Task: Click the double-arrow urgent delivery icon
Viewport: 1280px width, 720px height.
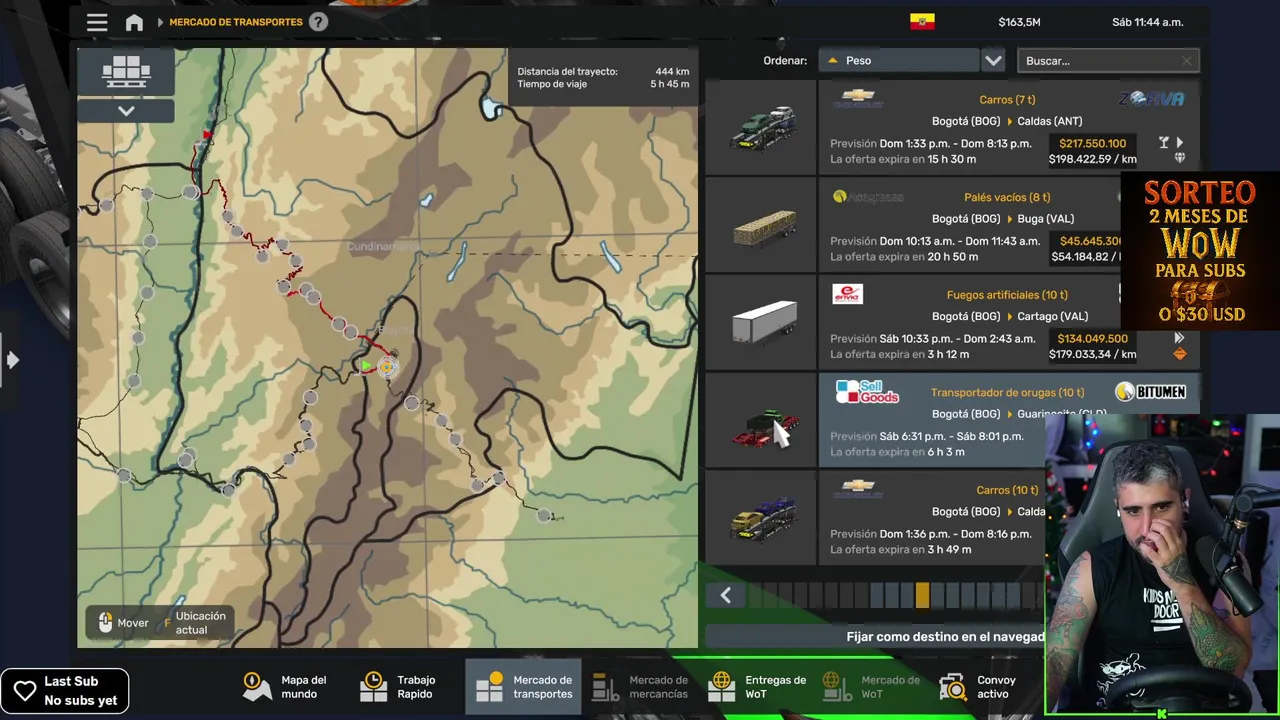Action: pos(1180,338)
